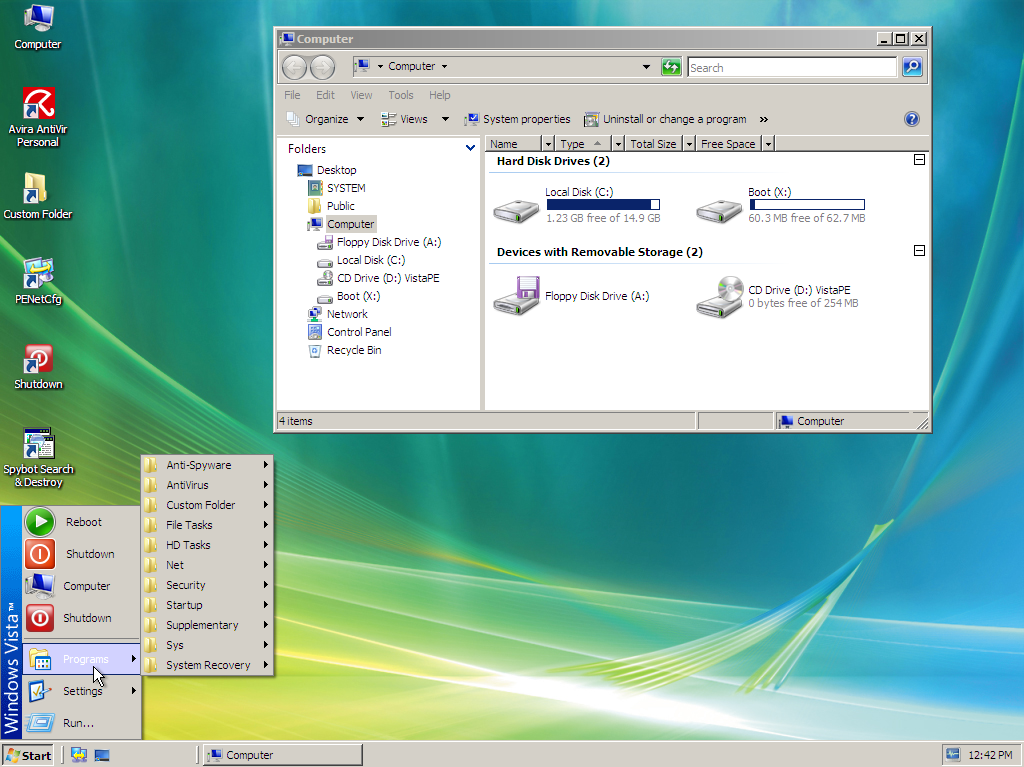Open the View menu
Image resolution: width=1024 pixels, height=767 pixels.
361,95
